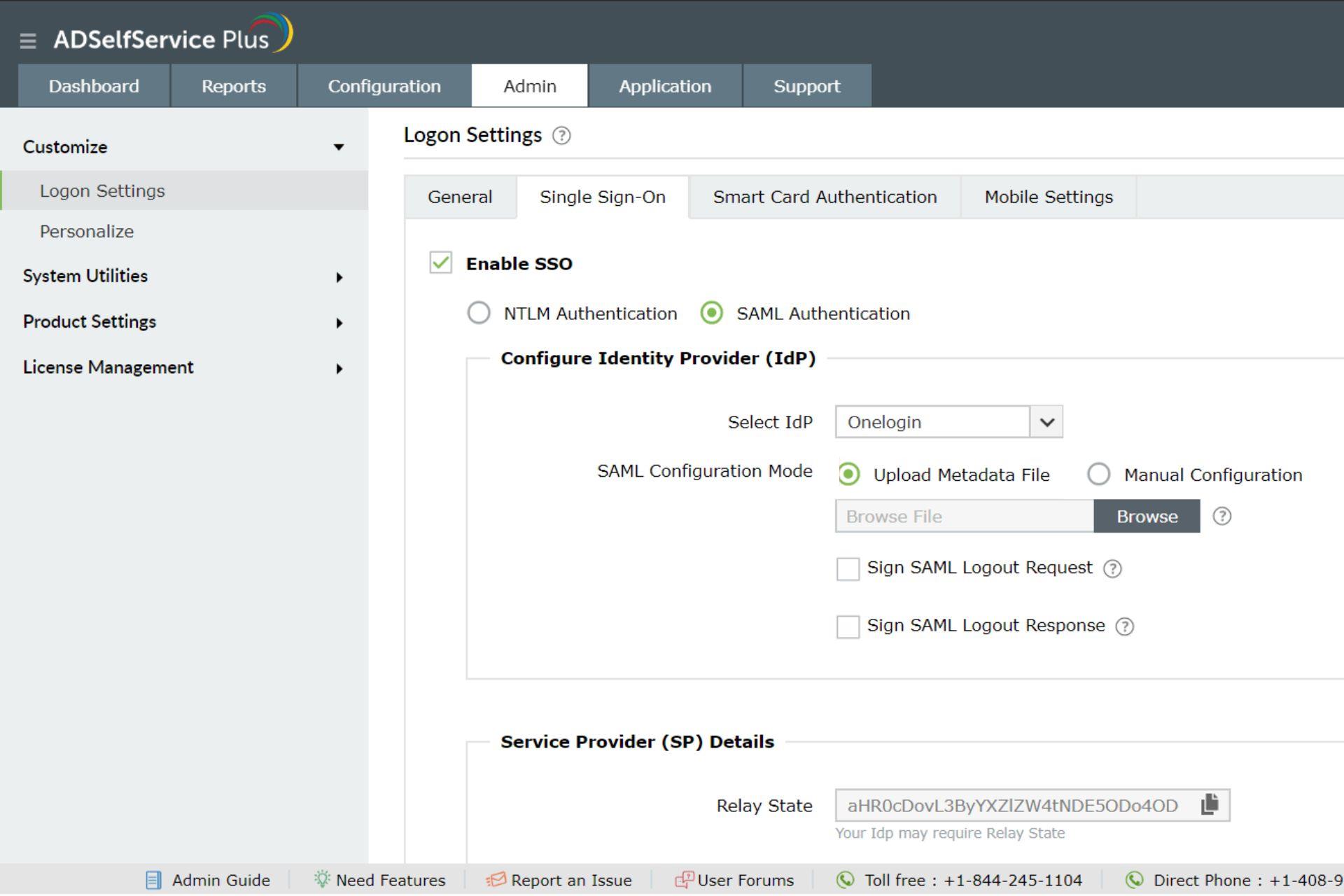Click the Report an Issue icon
Viewport: 1344px width, 896px height.
click(x=496, y=880)
